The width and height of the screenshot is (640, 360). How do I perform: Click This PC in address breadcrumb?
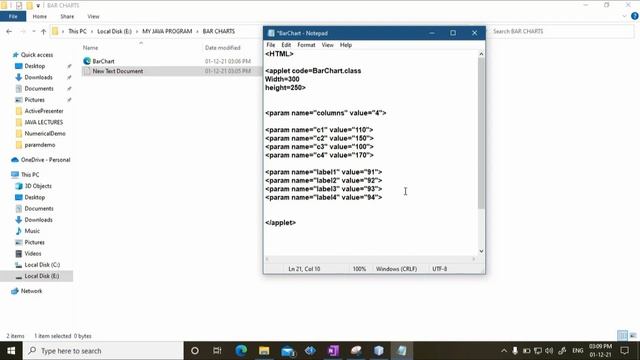point(77,31)
